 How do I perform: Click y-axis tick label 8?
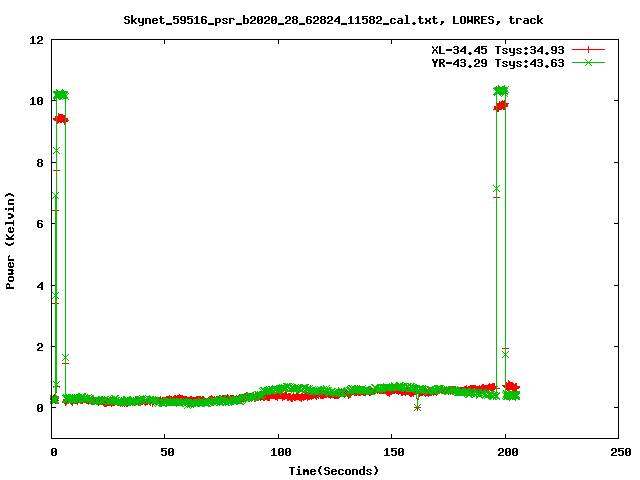tap(40, 163)
